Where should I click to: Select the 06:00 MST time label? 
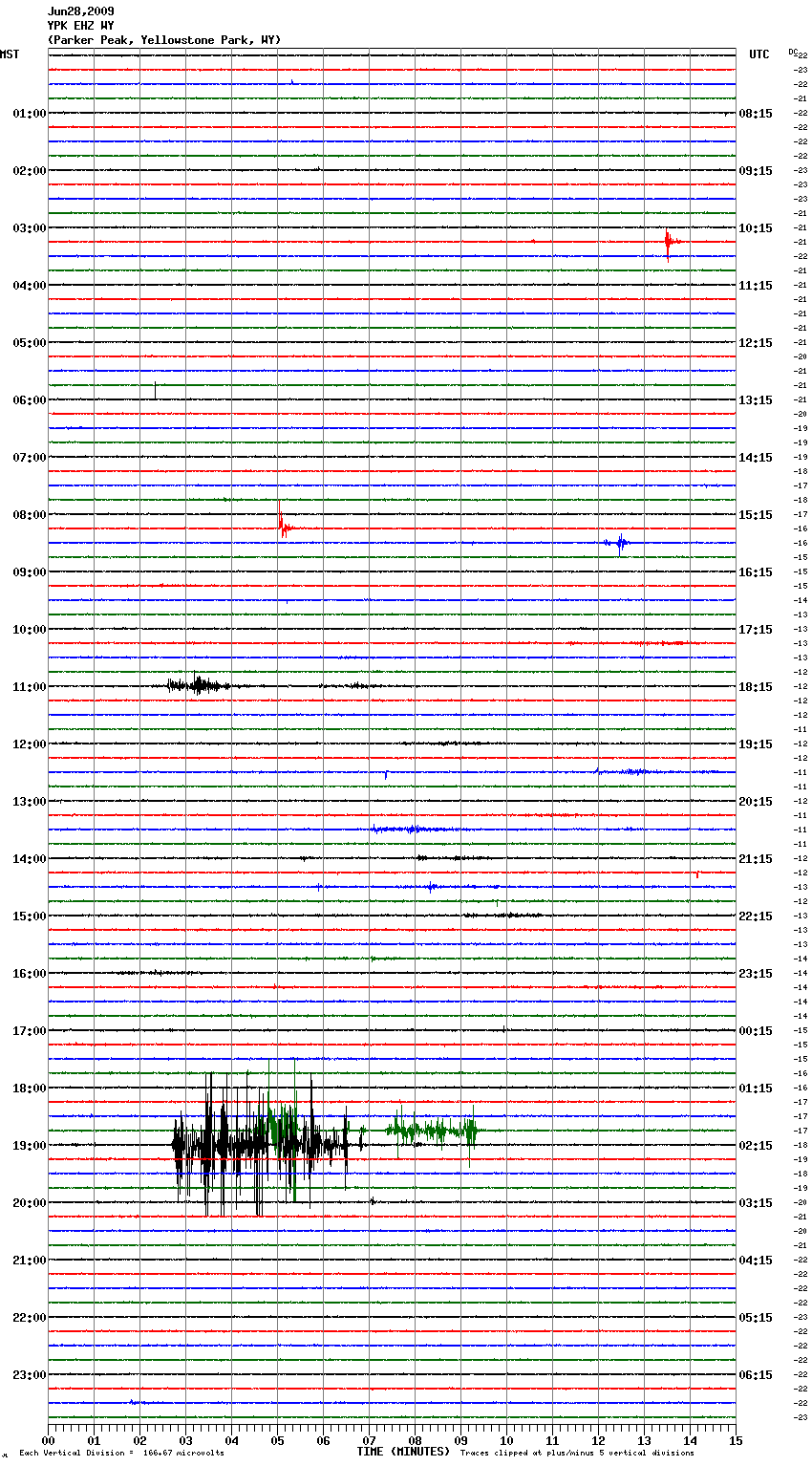pos(29,400)
